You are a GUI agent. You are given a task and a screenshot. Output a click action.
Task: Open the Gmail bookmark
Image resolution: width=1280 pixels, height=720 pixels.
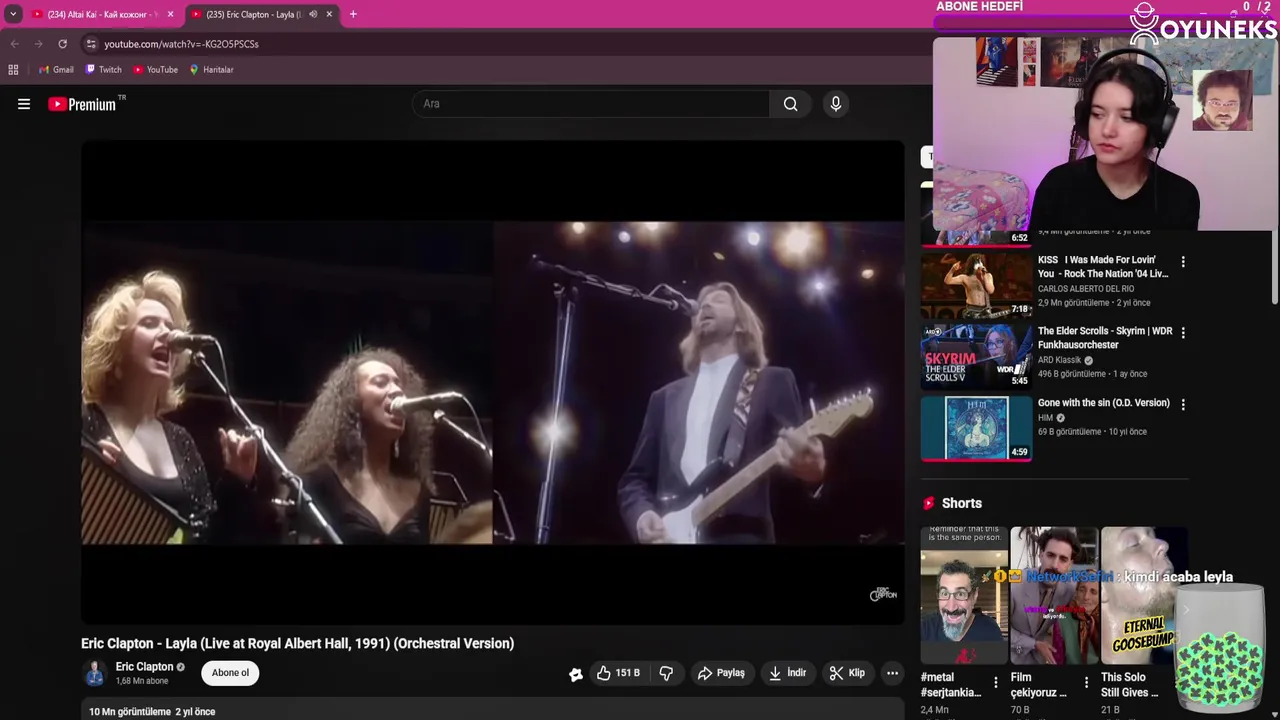click(x=56, y=70)
